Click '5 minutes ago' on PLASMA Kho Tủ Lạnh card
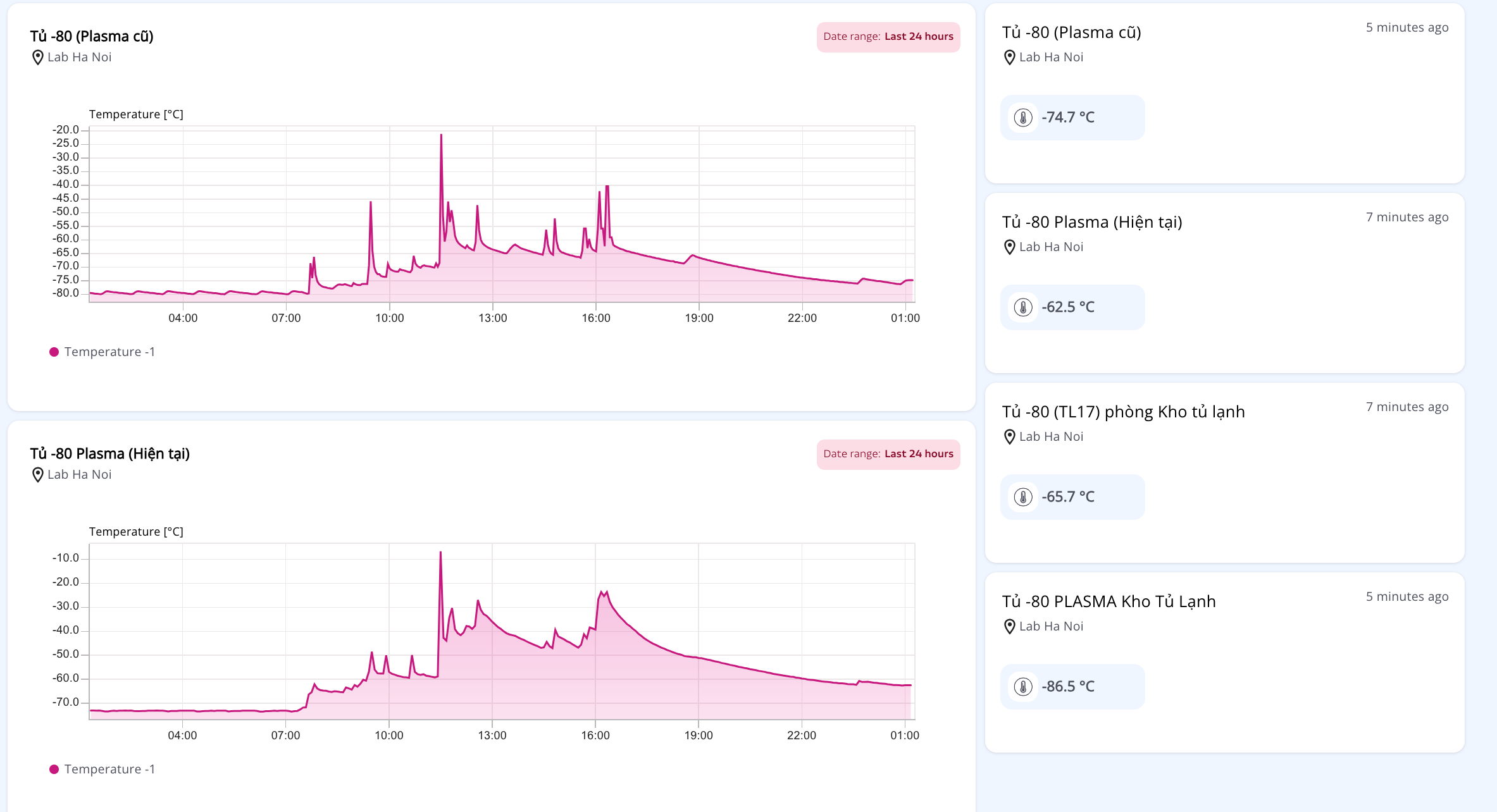This screenshot has width=1497, height=812. (x=1407, y=597)
